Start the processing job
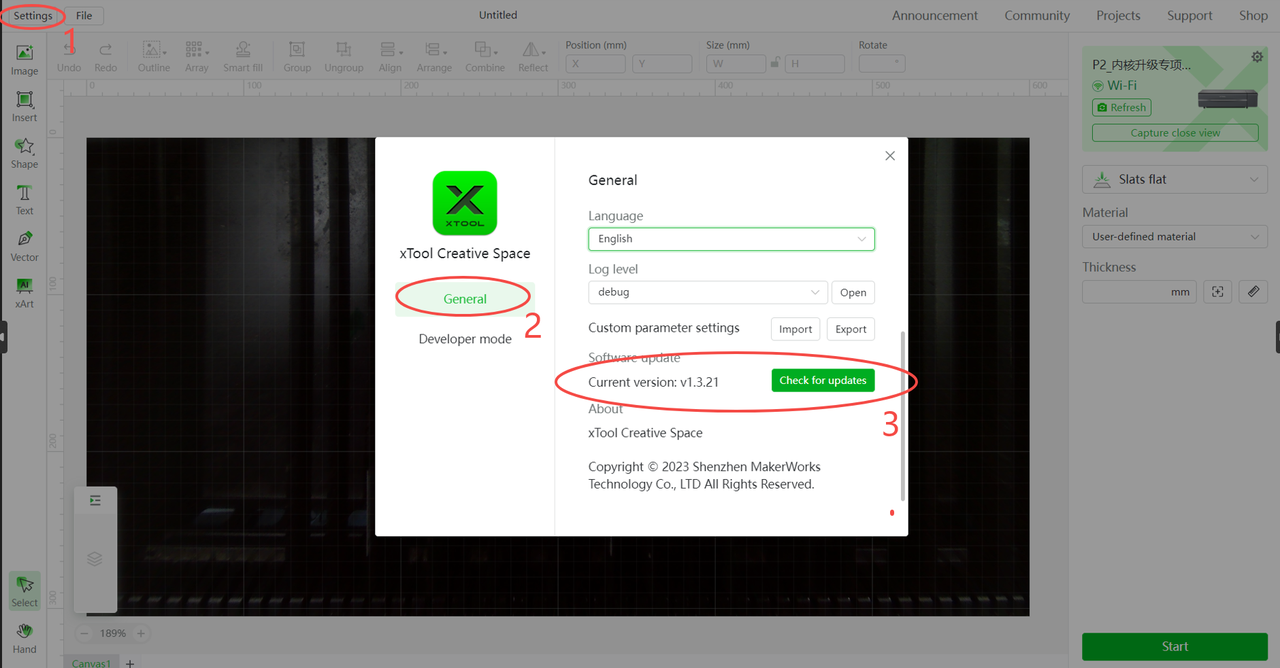 coord(1175,646)
